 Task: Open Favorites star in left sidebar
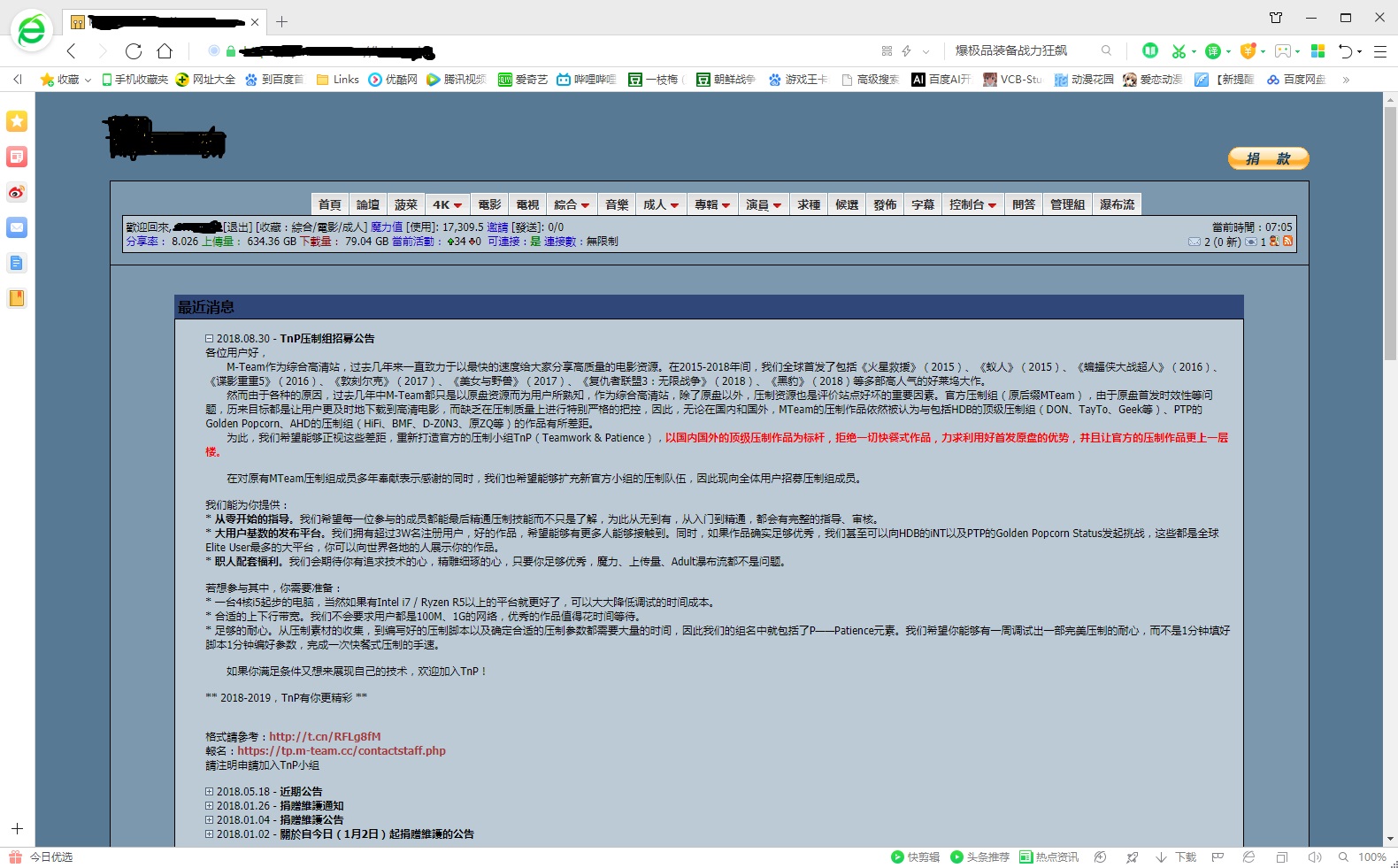[17, 121]
